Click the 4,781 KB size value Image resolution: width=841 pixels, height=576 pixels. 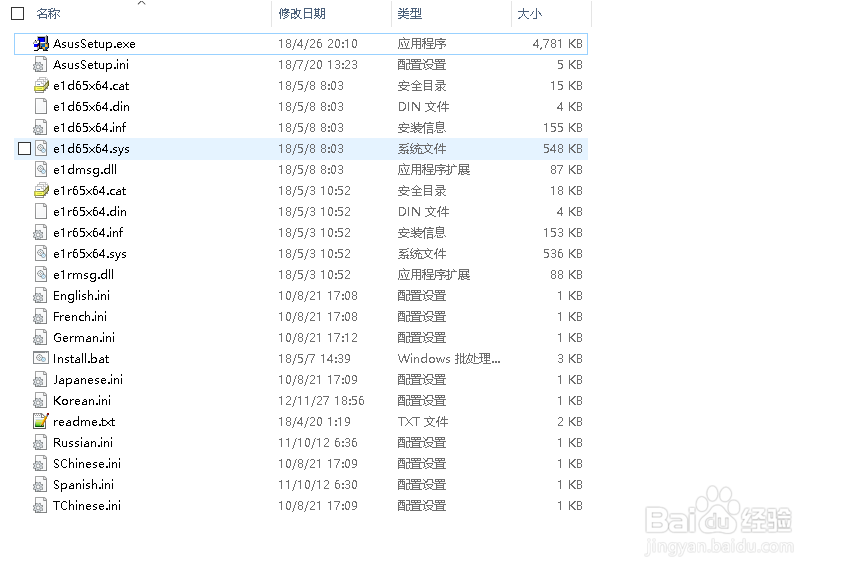[x=557, y=43]
